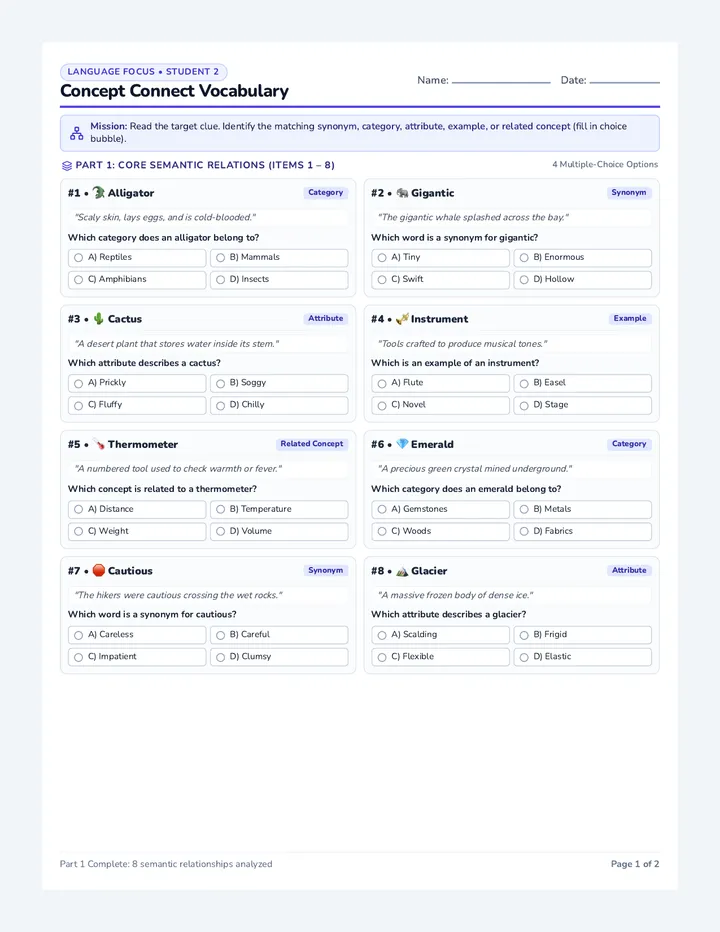Click the text '4 Multiple-Choice Options'
The height and width of the screenshot is (932, 720).
click(x=605, y=165)
